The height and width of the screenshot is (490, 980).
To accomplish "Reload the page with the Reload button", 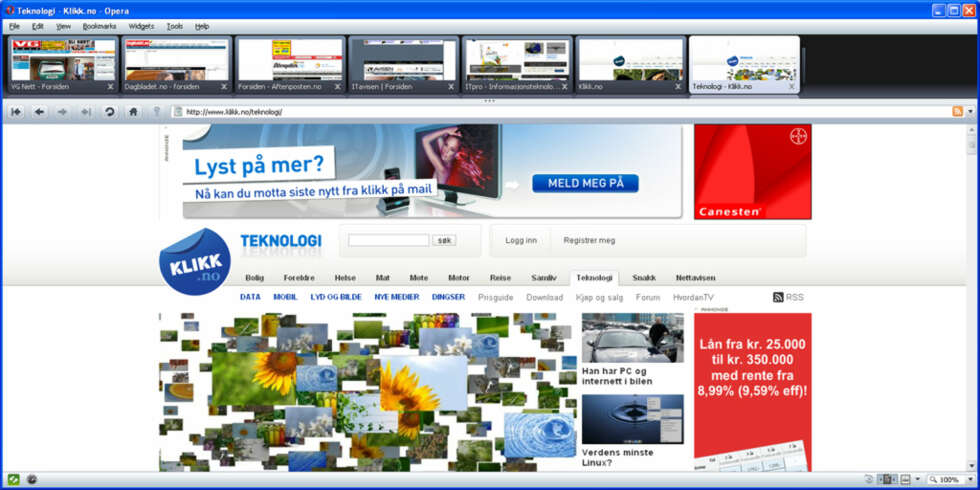I will click(109, 111).
